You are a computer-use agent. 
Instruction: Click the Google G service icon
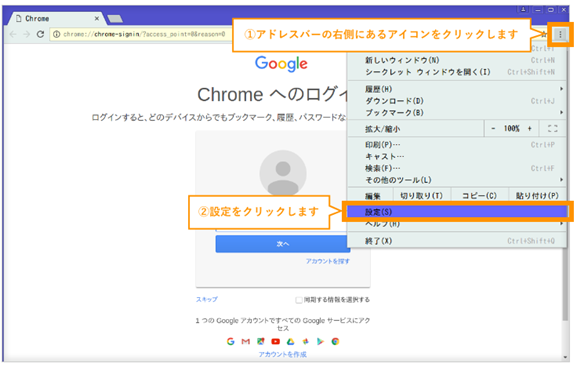231,342
